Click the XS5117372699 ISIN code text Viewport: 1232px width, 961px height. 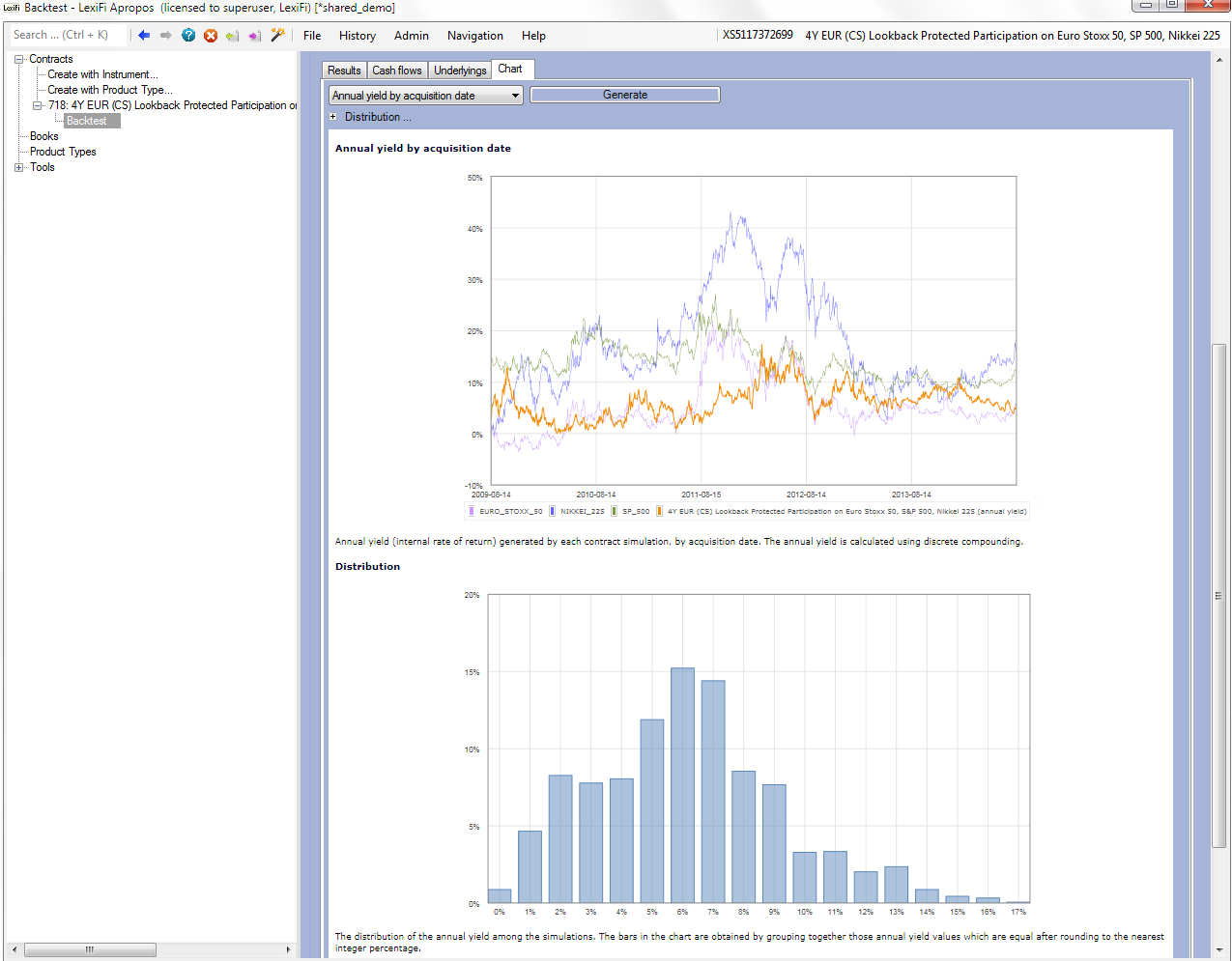tap(758, 35)
